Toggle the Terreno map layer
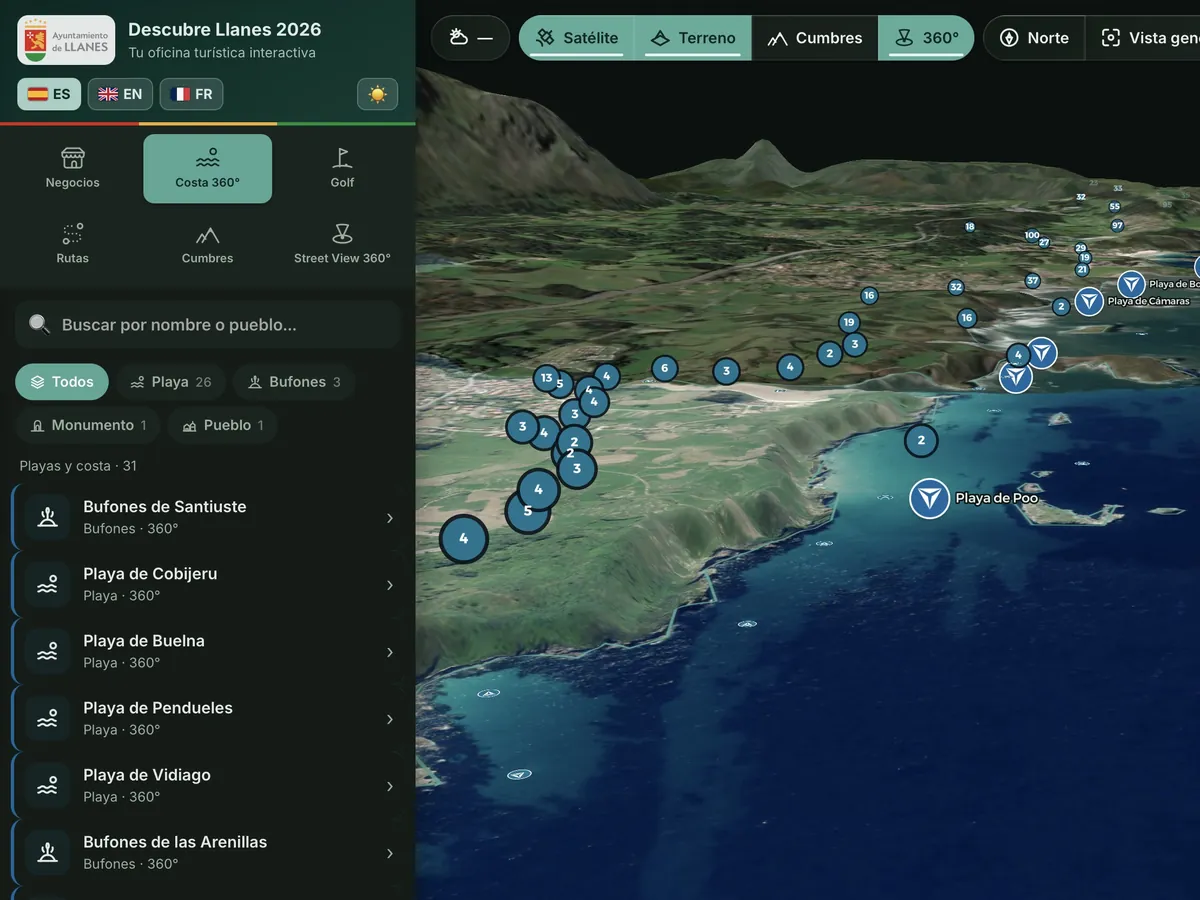The width and height of the screenshot is (1200, 900). coord(693,38)
